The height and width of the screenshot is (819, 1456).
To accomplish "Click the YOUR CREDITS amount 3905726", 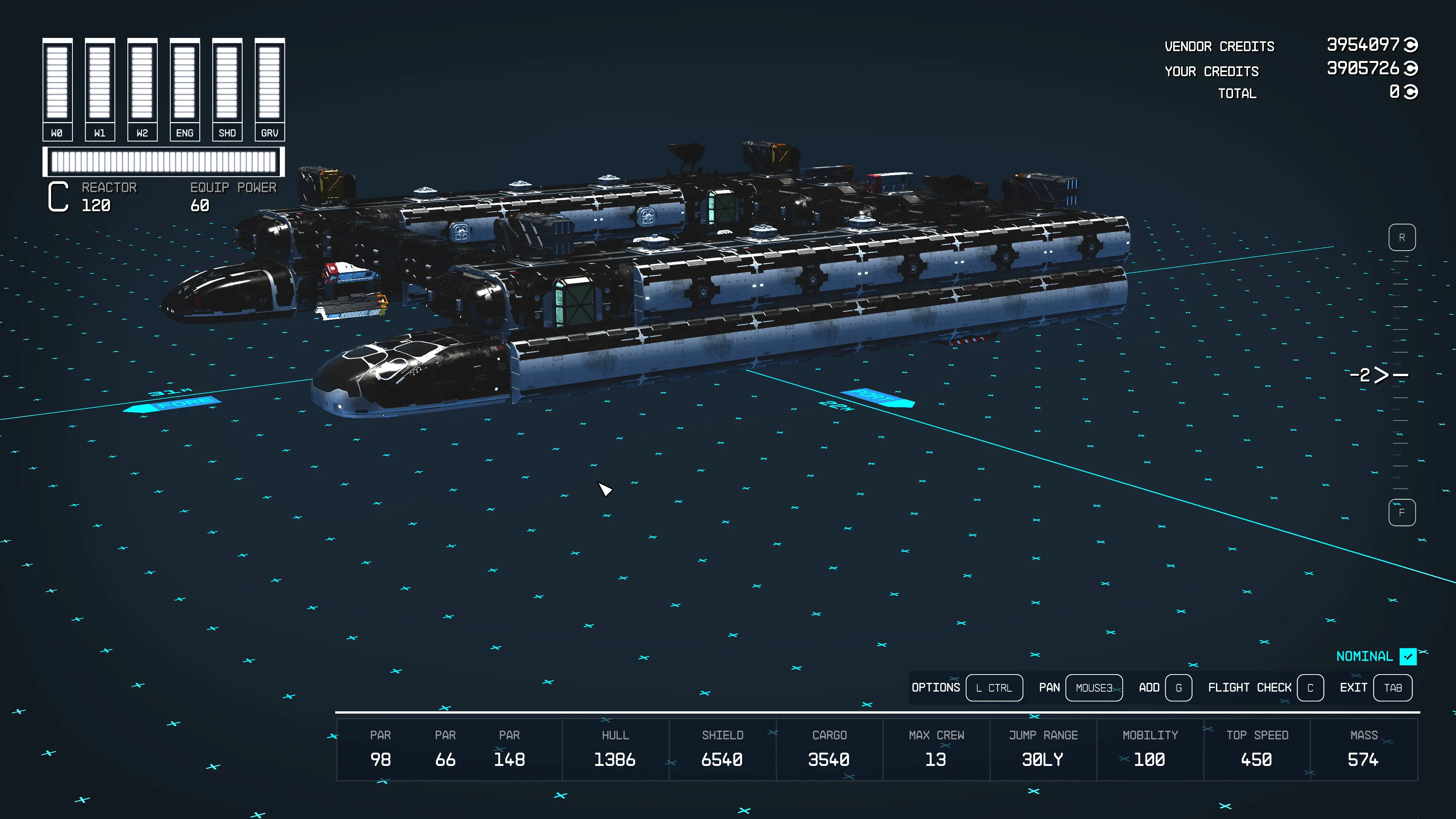I will pos(1363,68).
